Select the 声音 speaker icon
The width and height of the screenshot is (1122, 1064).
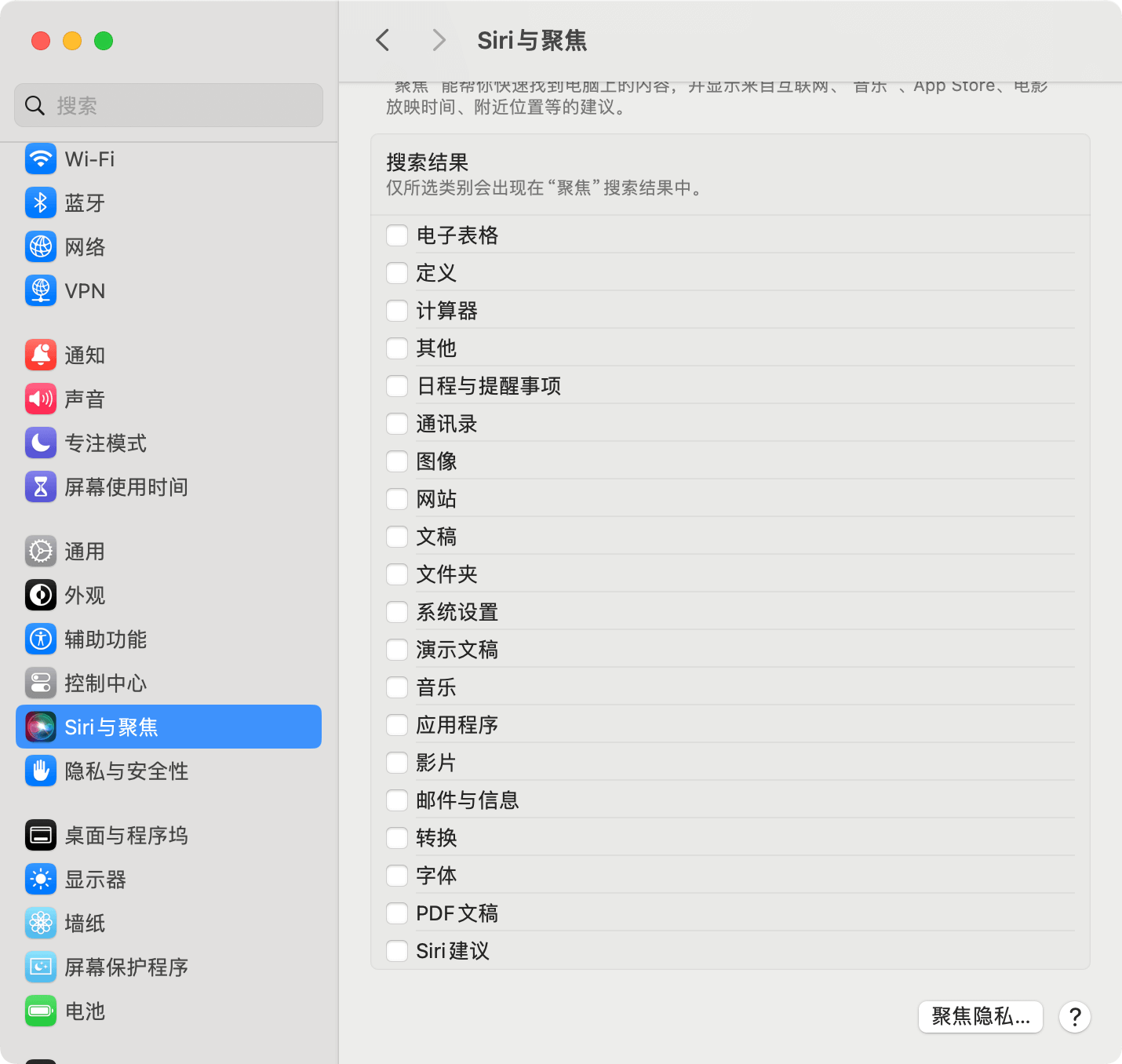pyautogui.click(x=41, y=399)
